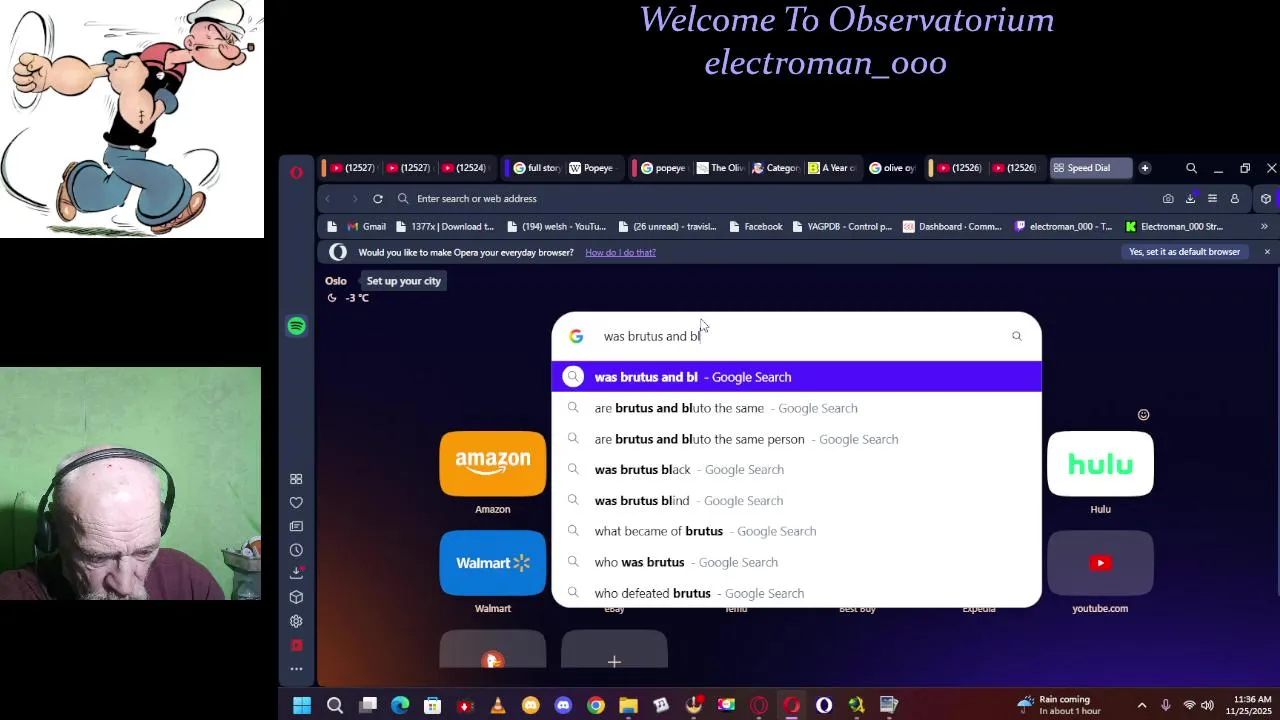This screenshot has width=1280, height=720.
Task: Open Extensions cube icon in sidebar
Action: point(296,597)
